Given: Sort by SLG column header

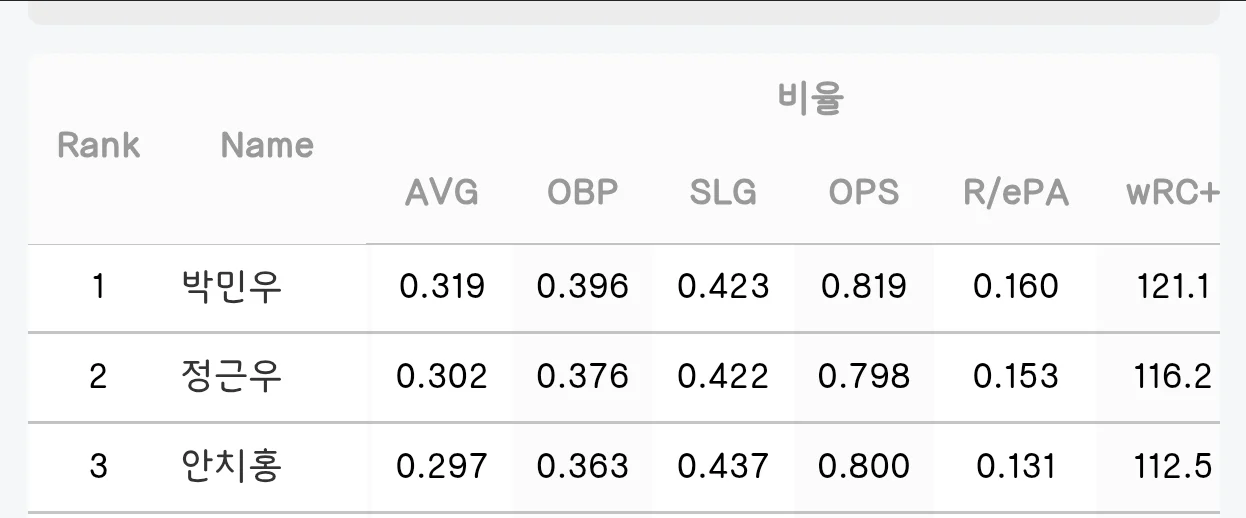Looking at the screenshot, I should tap(723, 192).
